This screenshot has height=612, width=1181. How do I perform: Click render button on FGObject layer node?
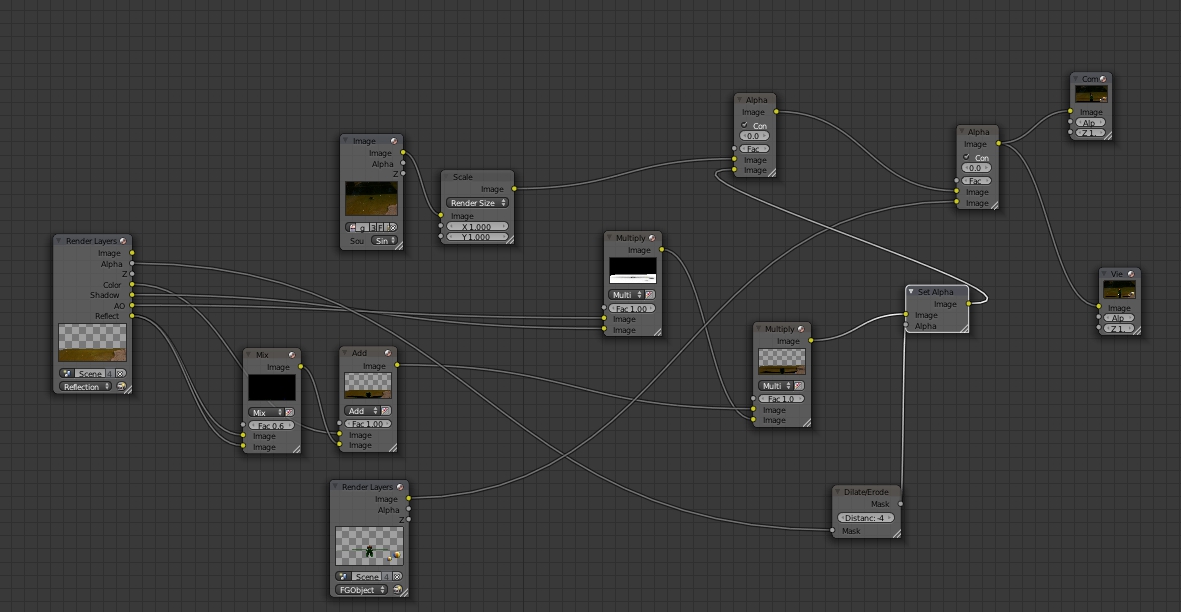(x=397, y=589)
